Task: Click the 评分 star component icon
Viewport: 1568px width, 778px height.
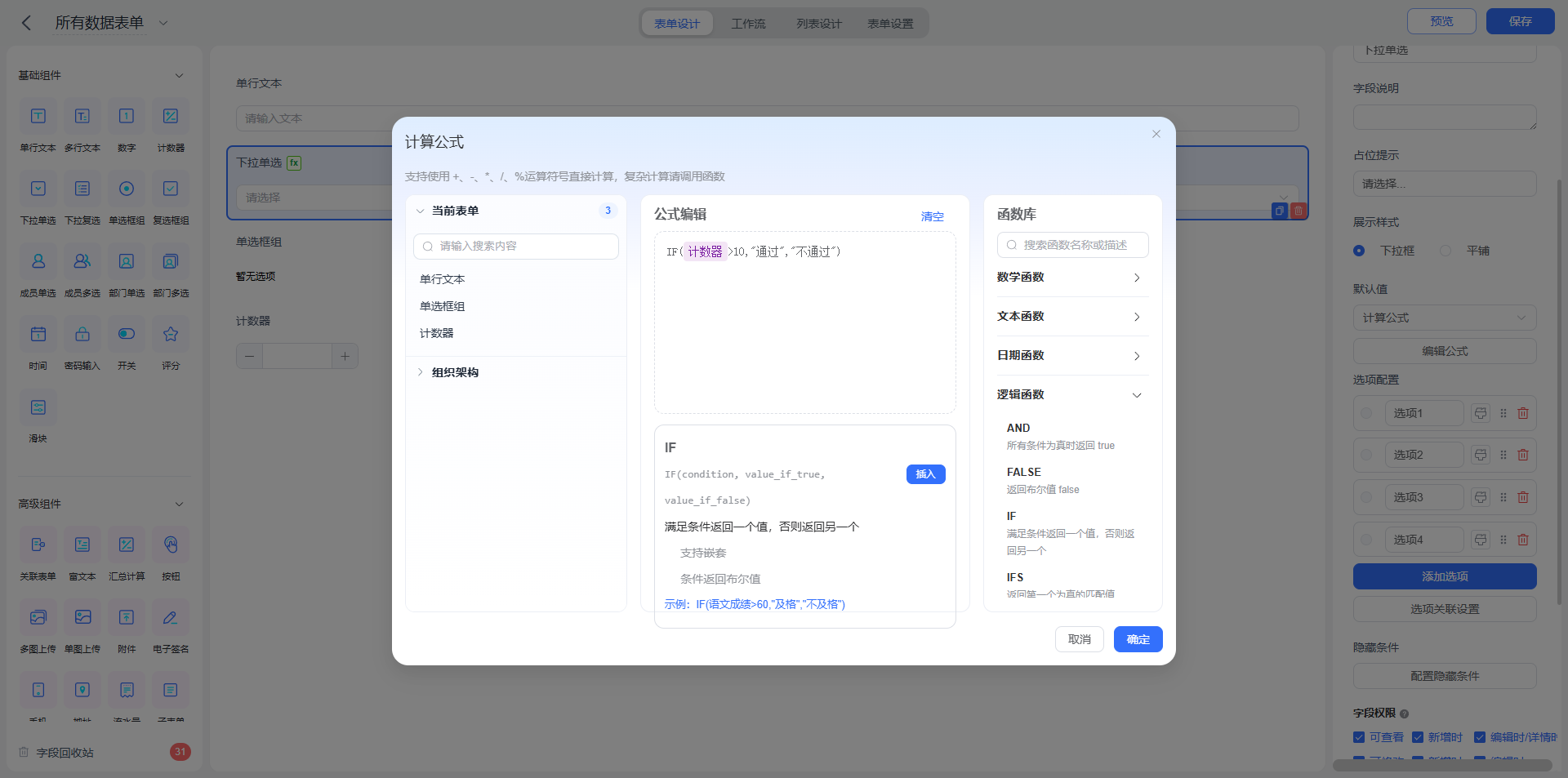Action: click(x=171, y=334)
